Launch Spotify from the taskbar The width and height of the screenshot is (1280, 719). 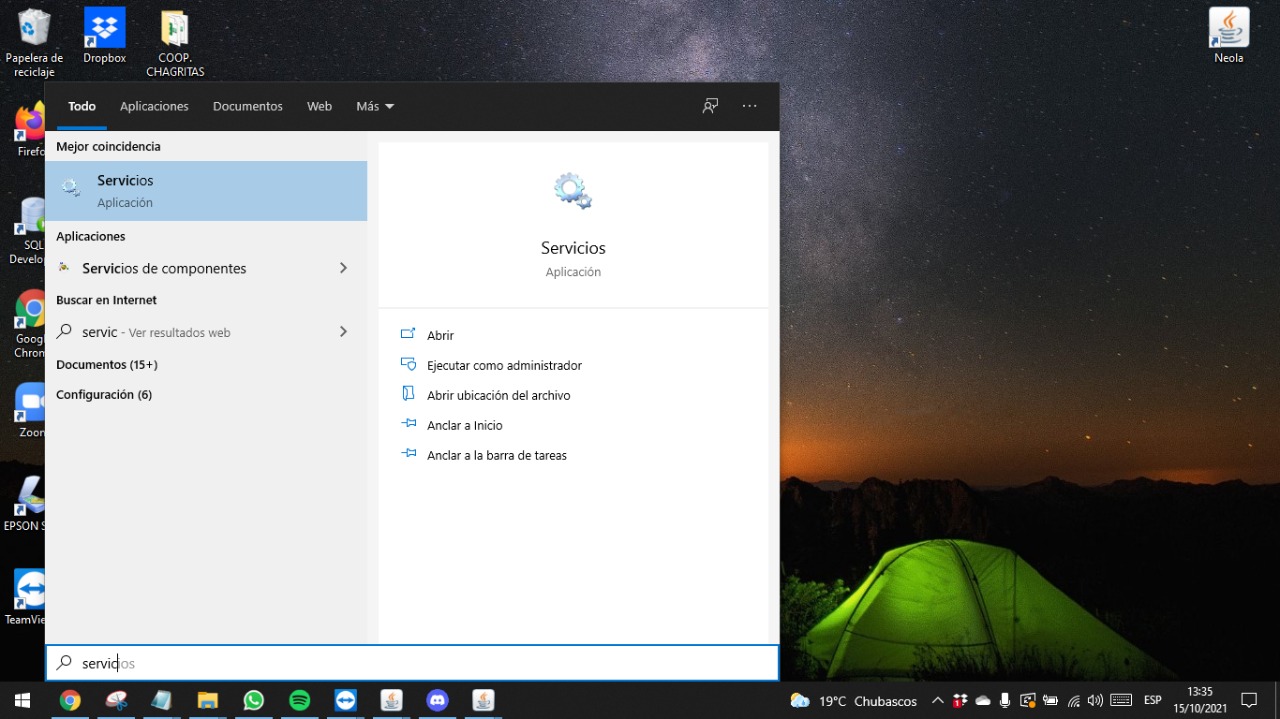[300, 700]
